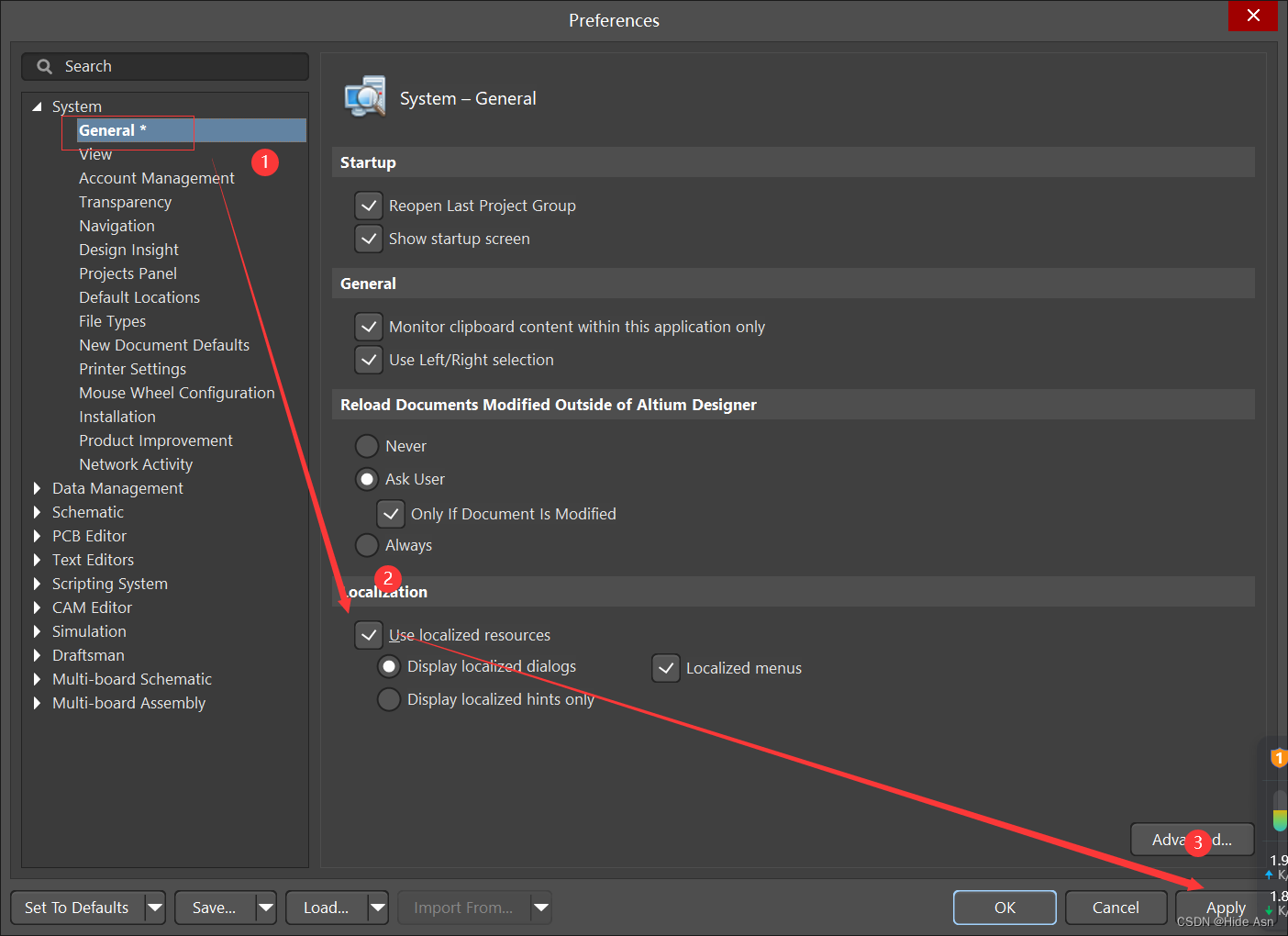Select Display localized hints only option
The width and height of the screenshot is (1288, 936).
pyautogui.click(x=389, y=699)
